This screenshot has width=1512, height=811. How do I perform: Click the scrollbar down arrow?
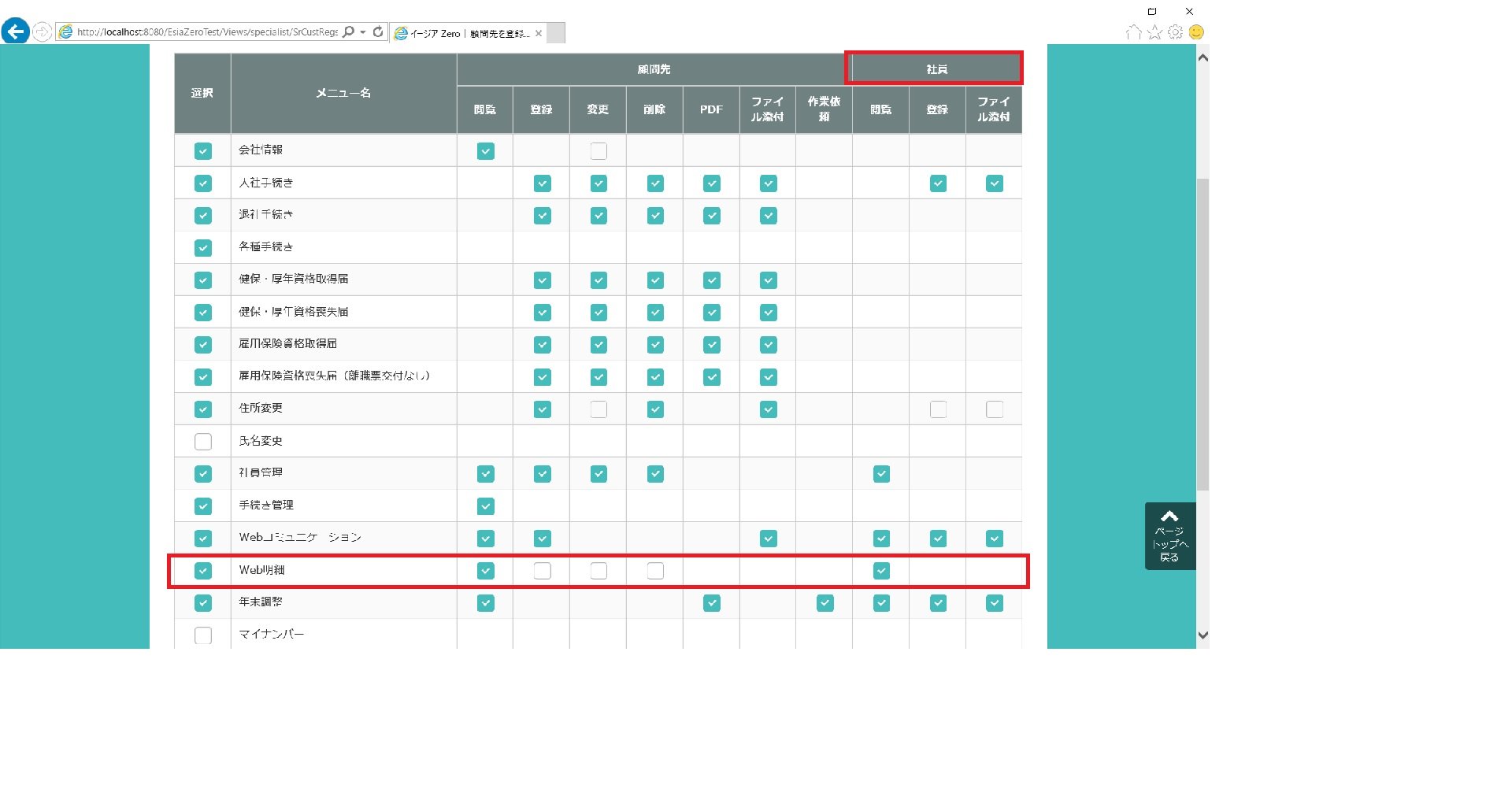1203,635
